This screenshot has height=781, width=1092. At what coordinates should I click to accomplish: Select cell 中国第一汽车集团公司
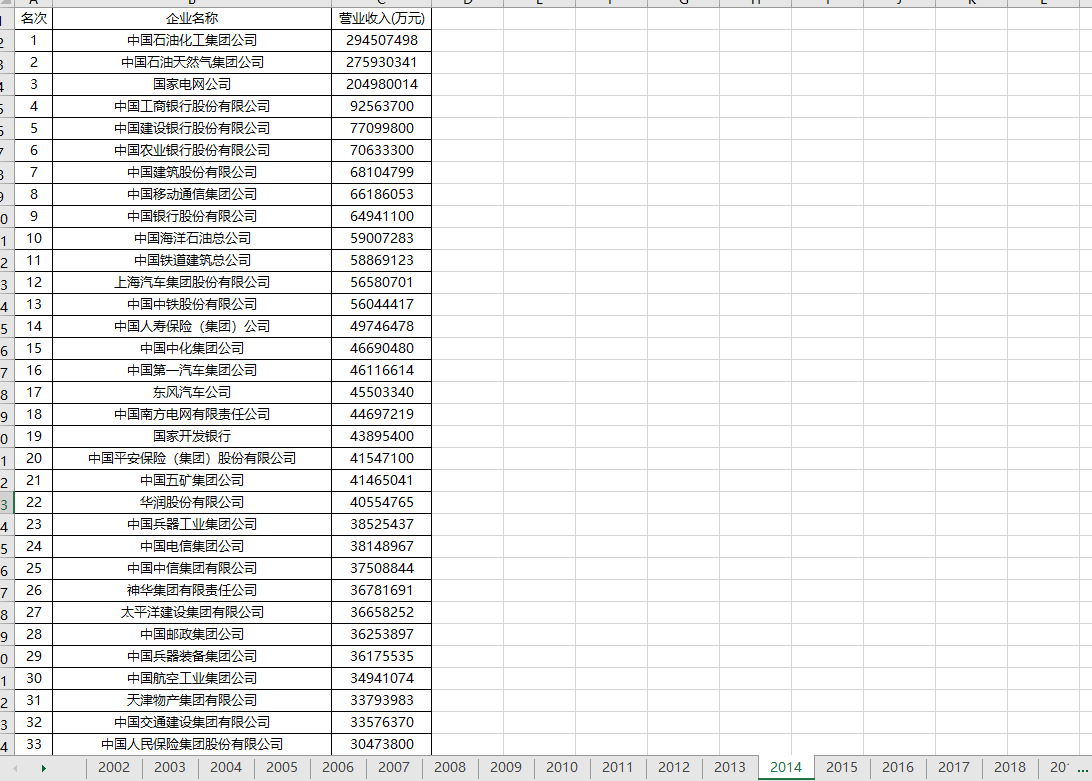(x=192, y=371)
